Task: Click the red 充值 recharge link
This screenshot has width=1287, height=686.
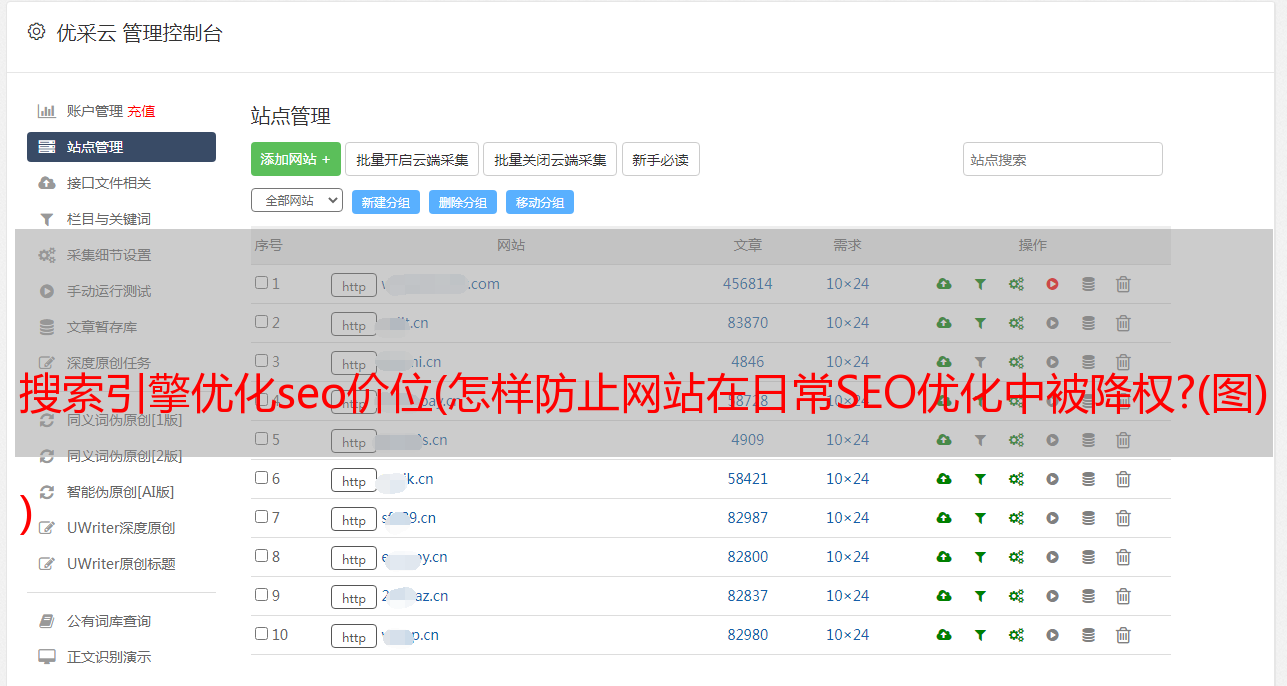Action: tap(141, 111)
